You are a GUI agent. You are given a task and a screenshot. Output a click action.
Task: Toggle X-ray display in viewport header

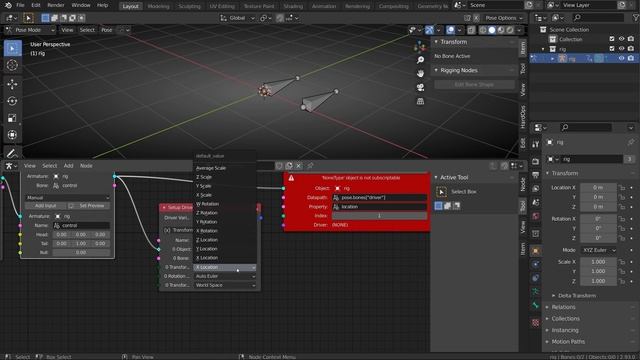click(x=471, y=30)
